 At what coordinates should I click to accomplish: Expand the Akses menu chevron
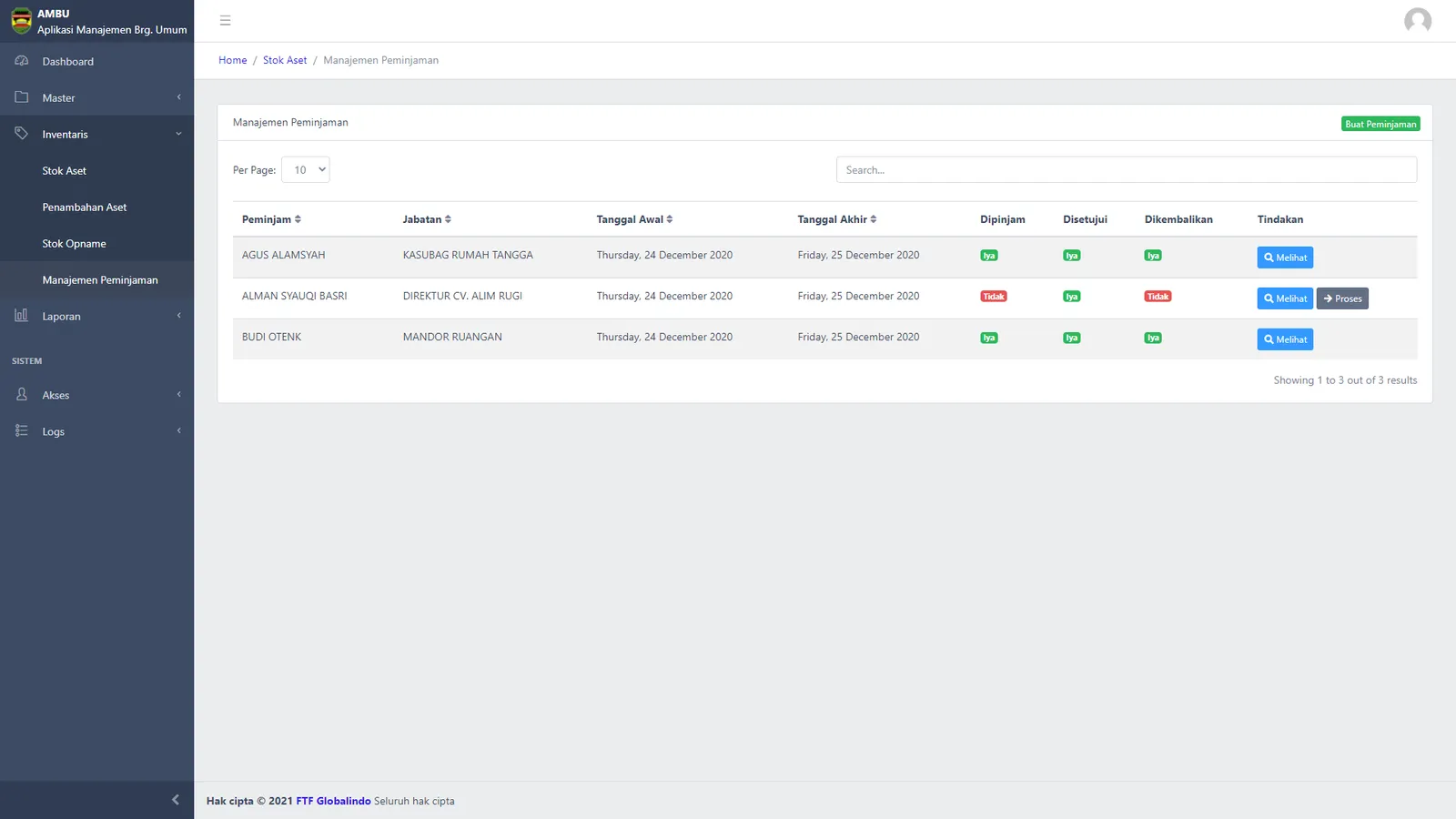tap(179, 395)
